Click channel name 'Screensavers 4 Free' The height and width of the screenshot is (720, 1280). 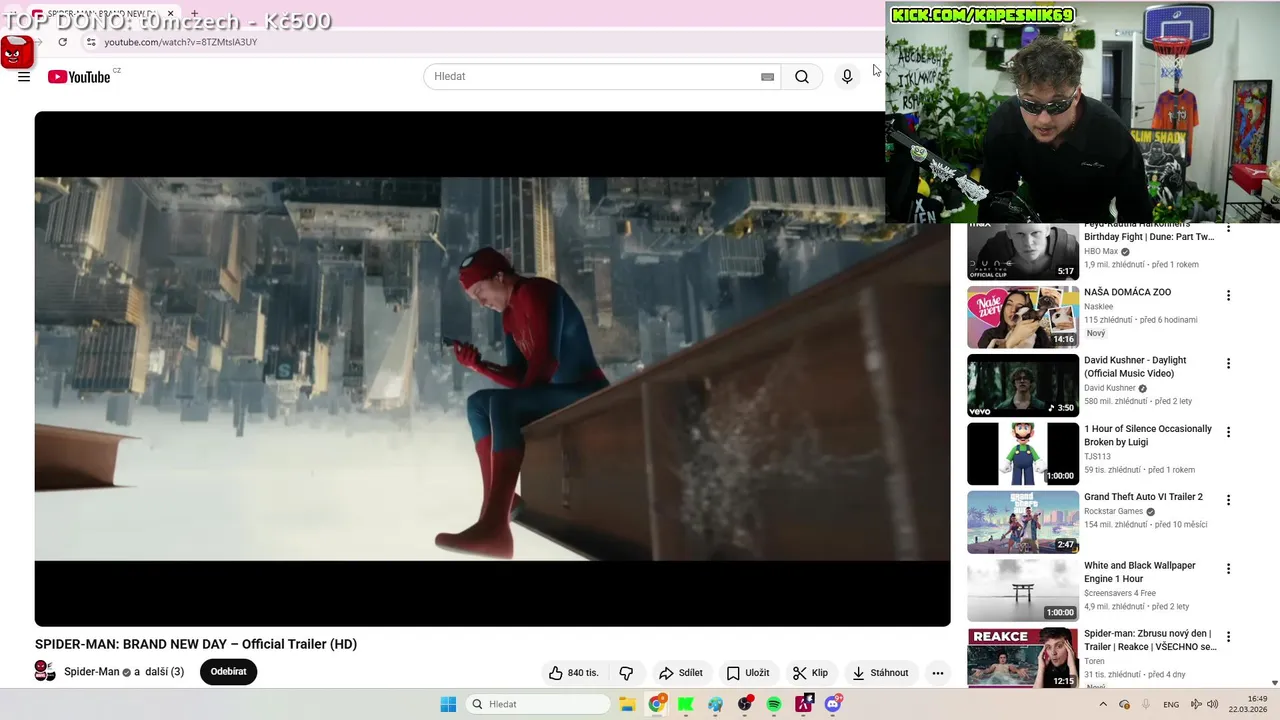click(1120, 593)
